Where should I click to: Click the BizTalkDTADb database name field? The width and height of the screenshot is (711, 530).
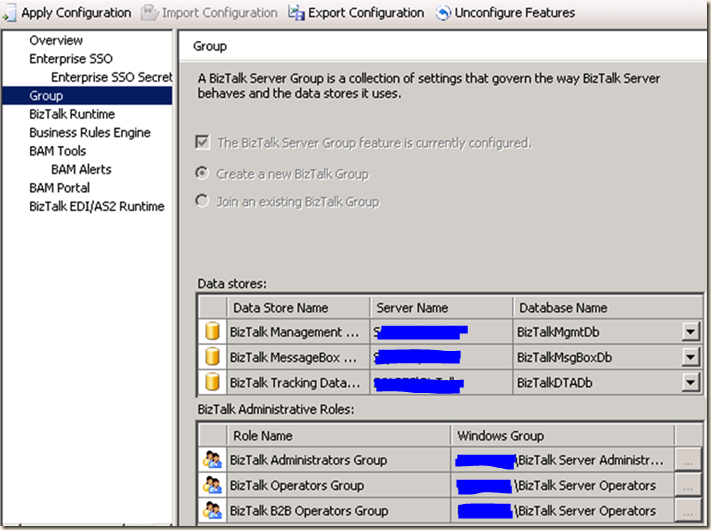click(x=597, y=383)
